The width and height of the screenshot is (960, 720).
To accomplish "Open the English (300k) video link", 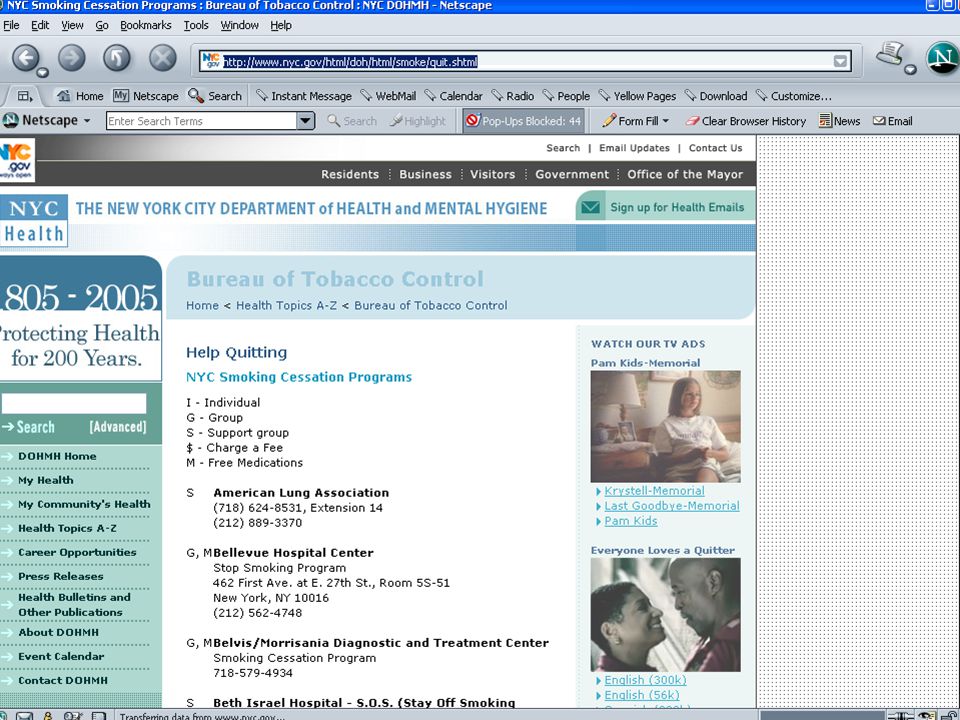I will [645, 680].
